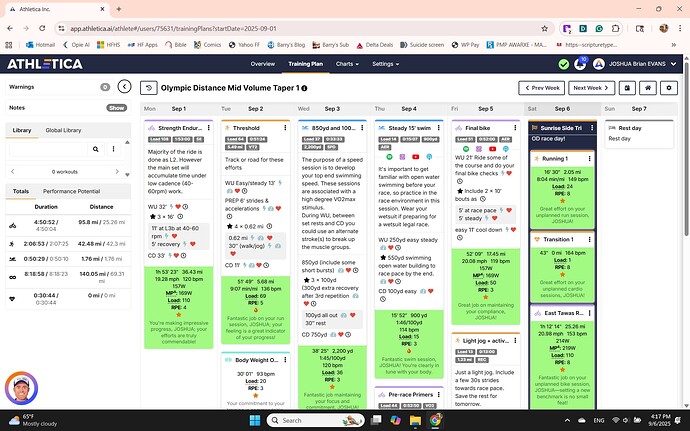Switch to the Library tab
The width and height of the screenshot is (690, 431).
[x=22, y=130]
